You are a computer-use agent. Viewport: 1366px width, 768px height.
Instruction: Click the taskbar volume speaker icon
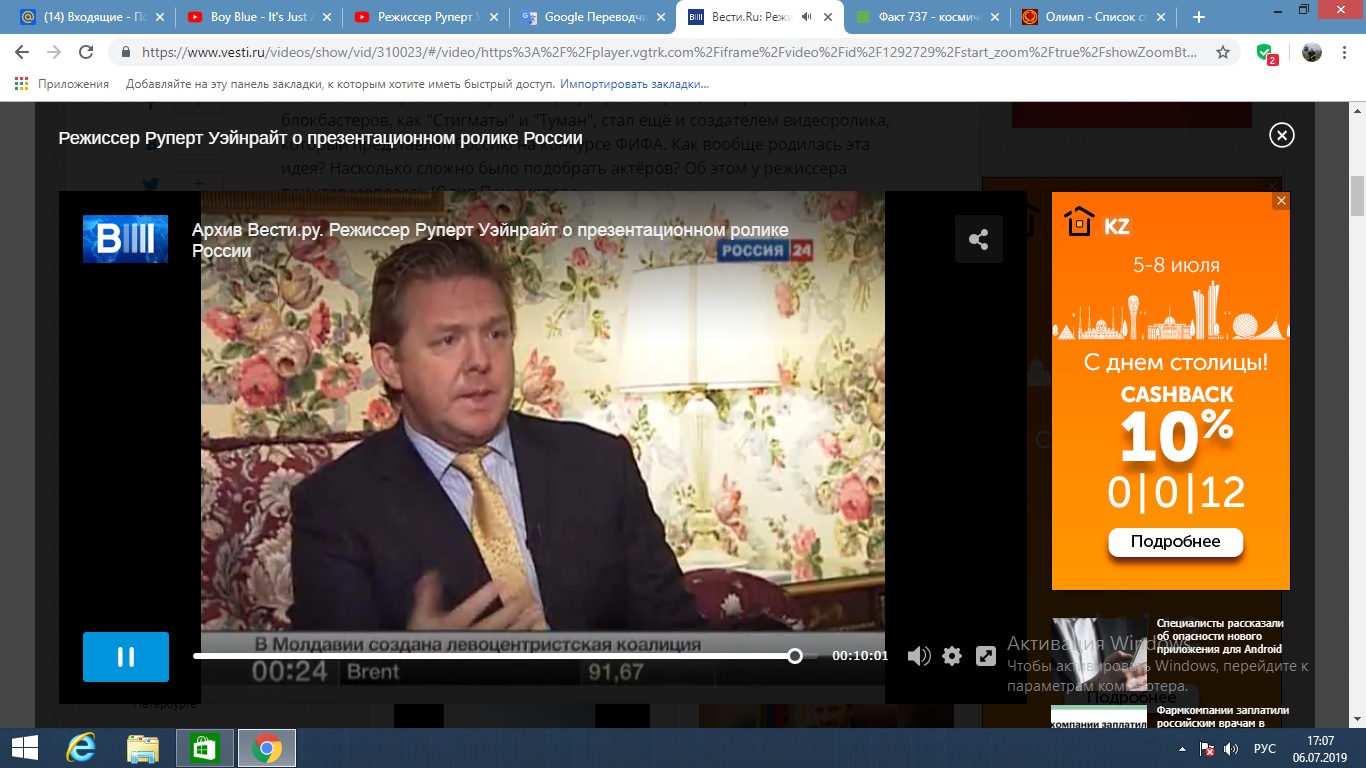pos(1231,748)
